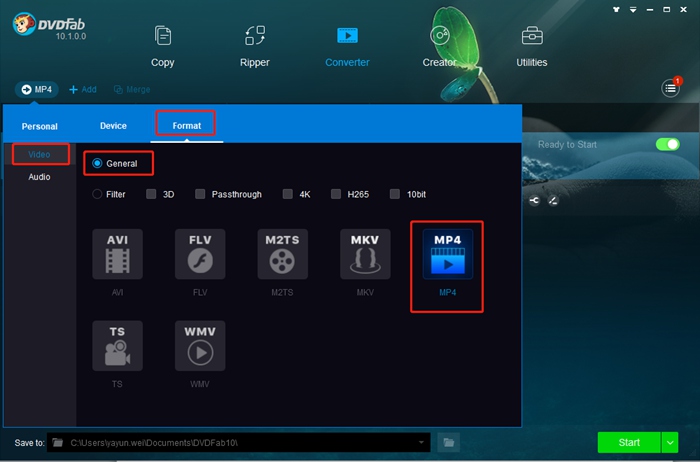Image resolution: width=700 pixels, height=462 pixels.
Task: Open the skin shirt icon in title bar
Action: [616, 9]
